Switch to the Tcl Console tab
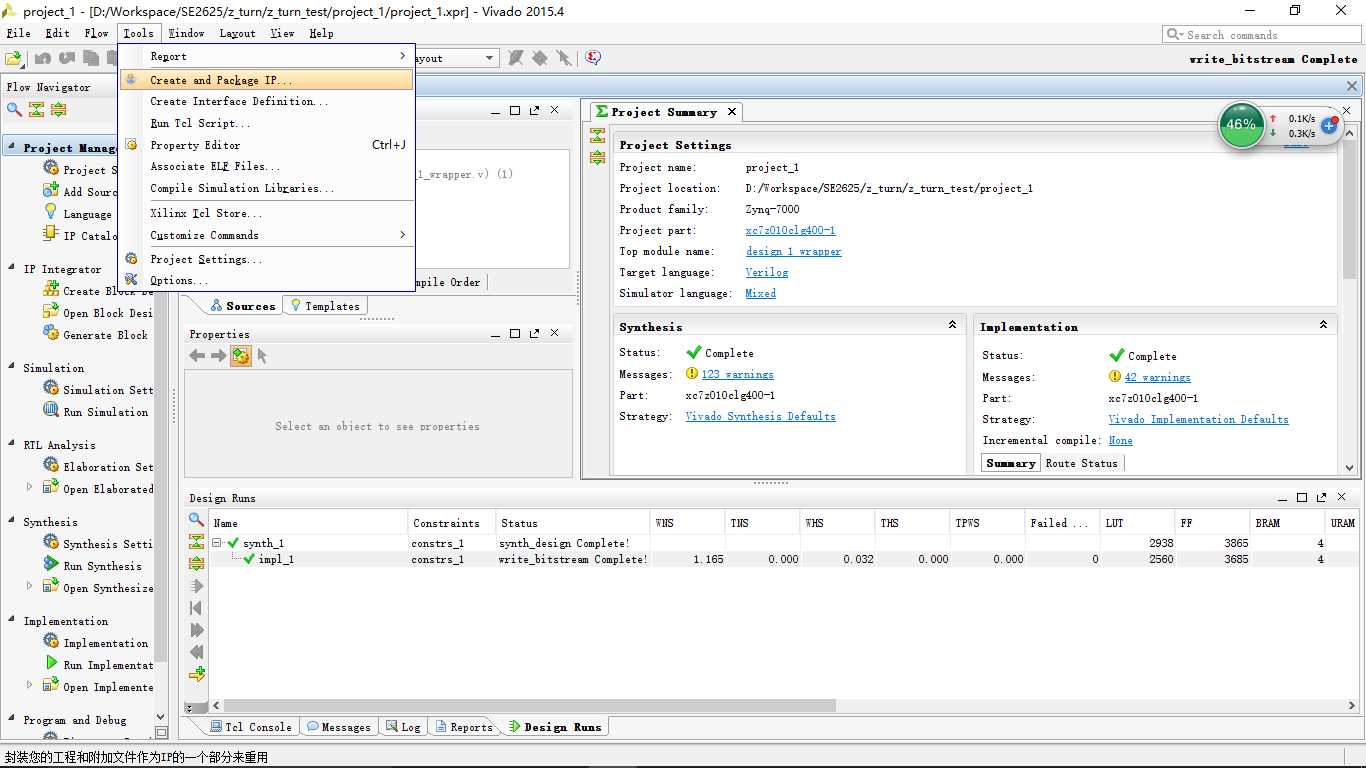 (x=250, y=727)
